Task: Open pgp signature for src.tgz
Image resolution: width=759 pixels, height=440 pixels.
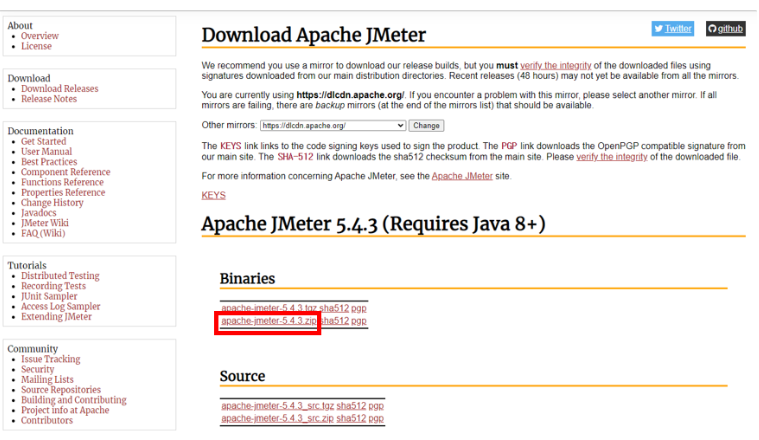Action: (376, 406)
